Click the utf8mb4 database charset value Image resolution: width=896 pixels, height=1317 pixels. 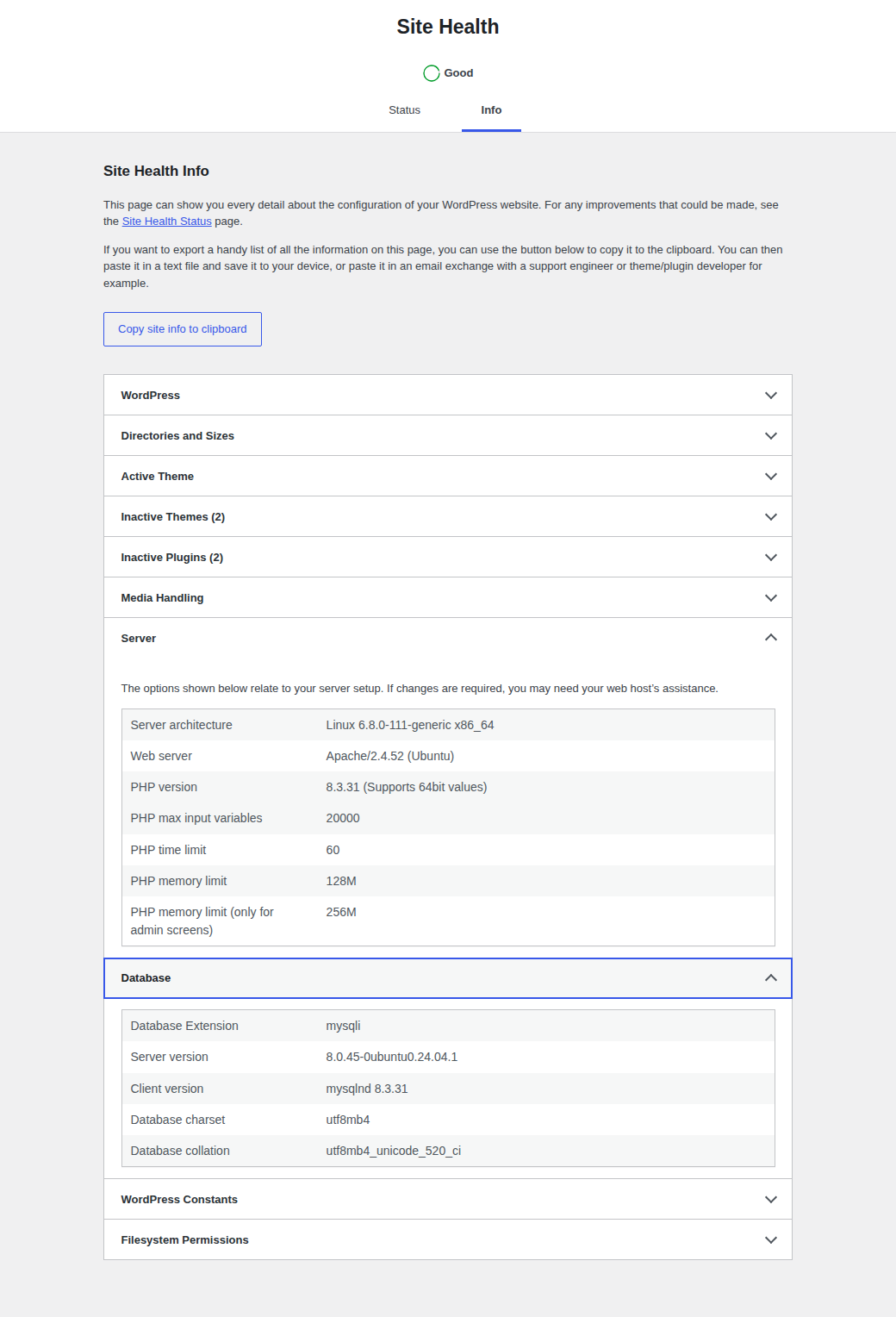click(348, 1120)
